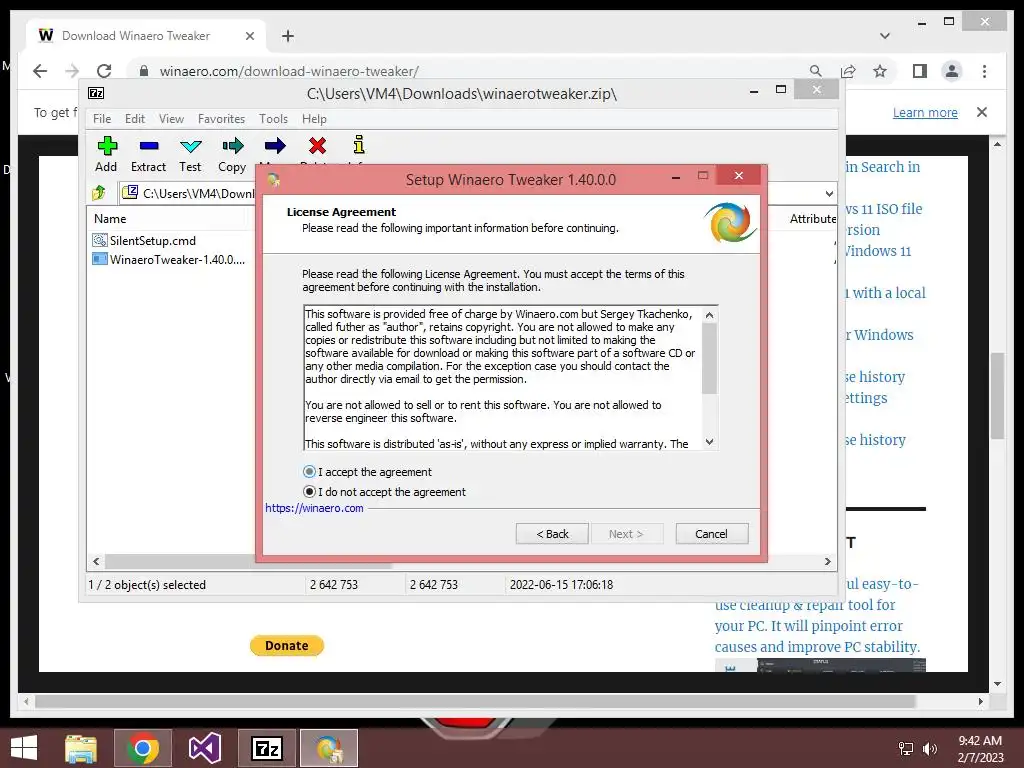Click the 'with a local' sidebar link
This screenshot has height=768, width=1024.
click(x=886, y=293)
